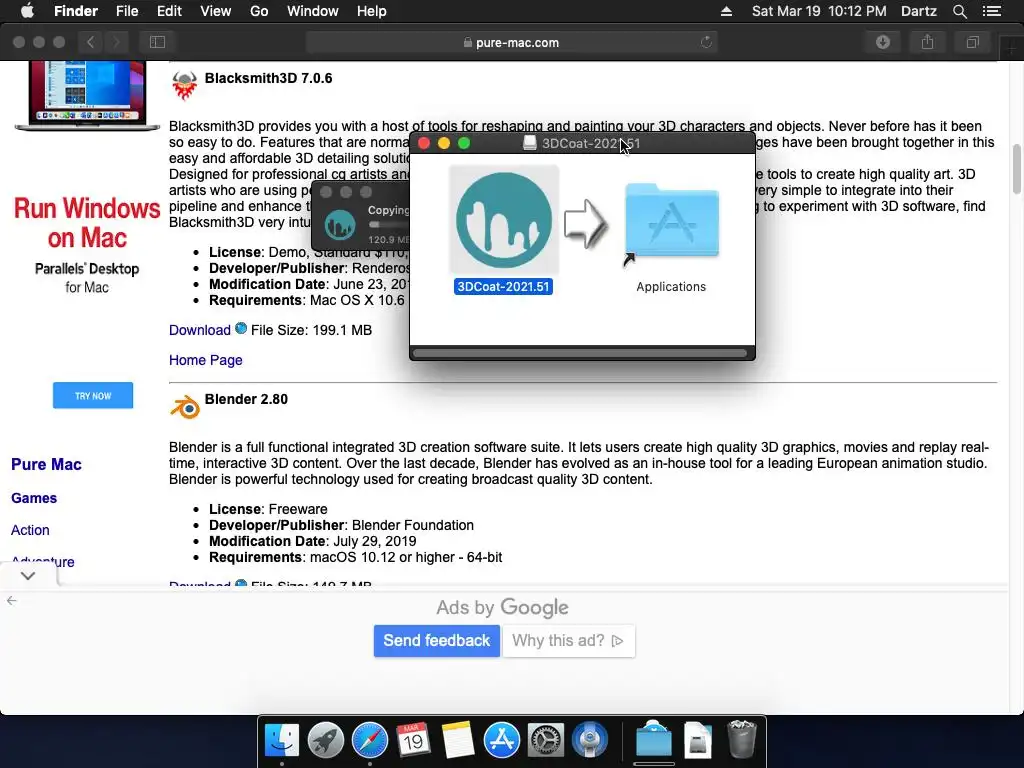Open Blacksmith3D Home Page link
This screenshot has width=1024, height=768.
(x=206, y=360)
